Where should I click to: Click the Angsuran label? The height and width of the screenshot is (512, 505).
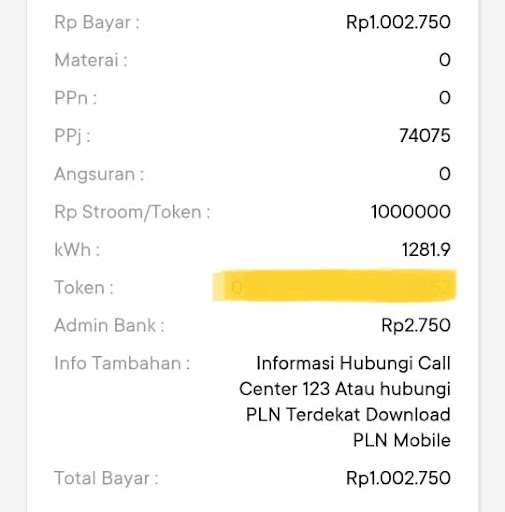[99, 174]
